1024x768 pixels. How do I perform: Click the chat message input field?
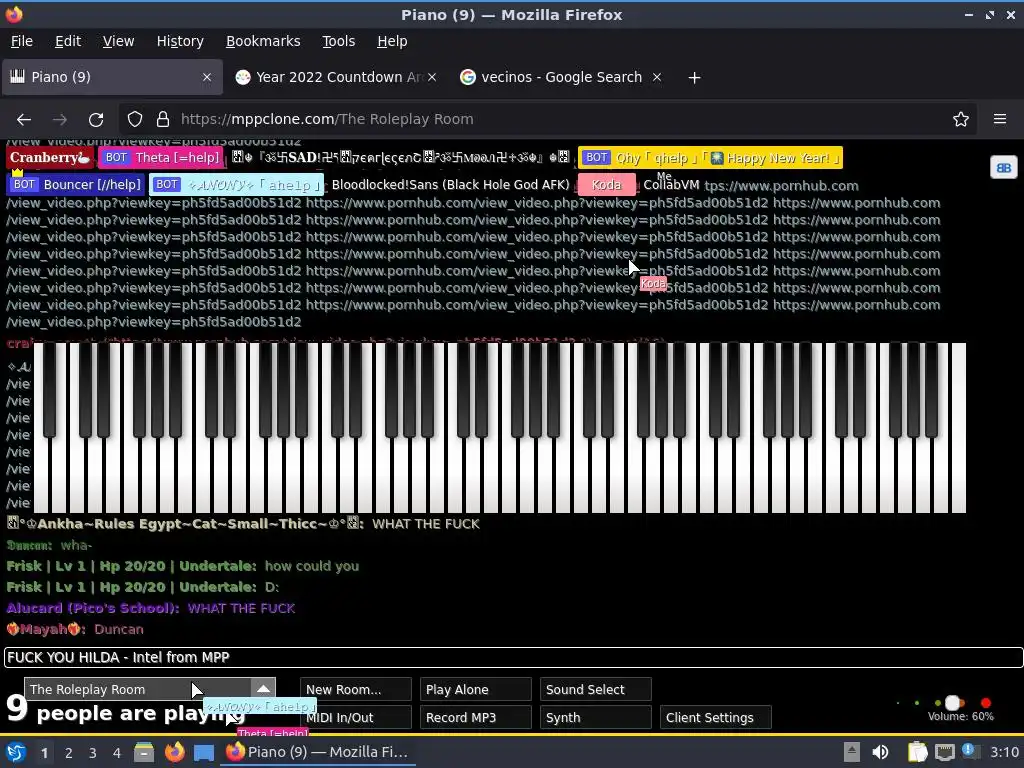click(513, 658)
